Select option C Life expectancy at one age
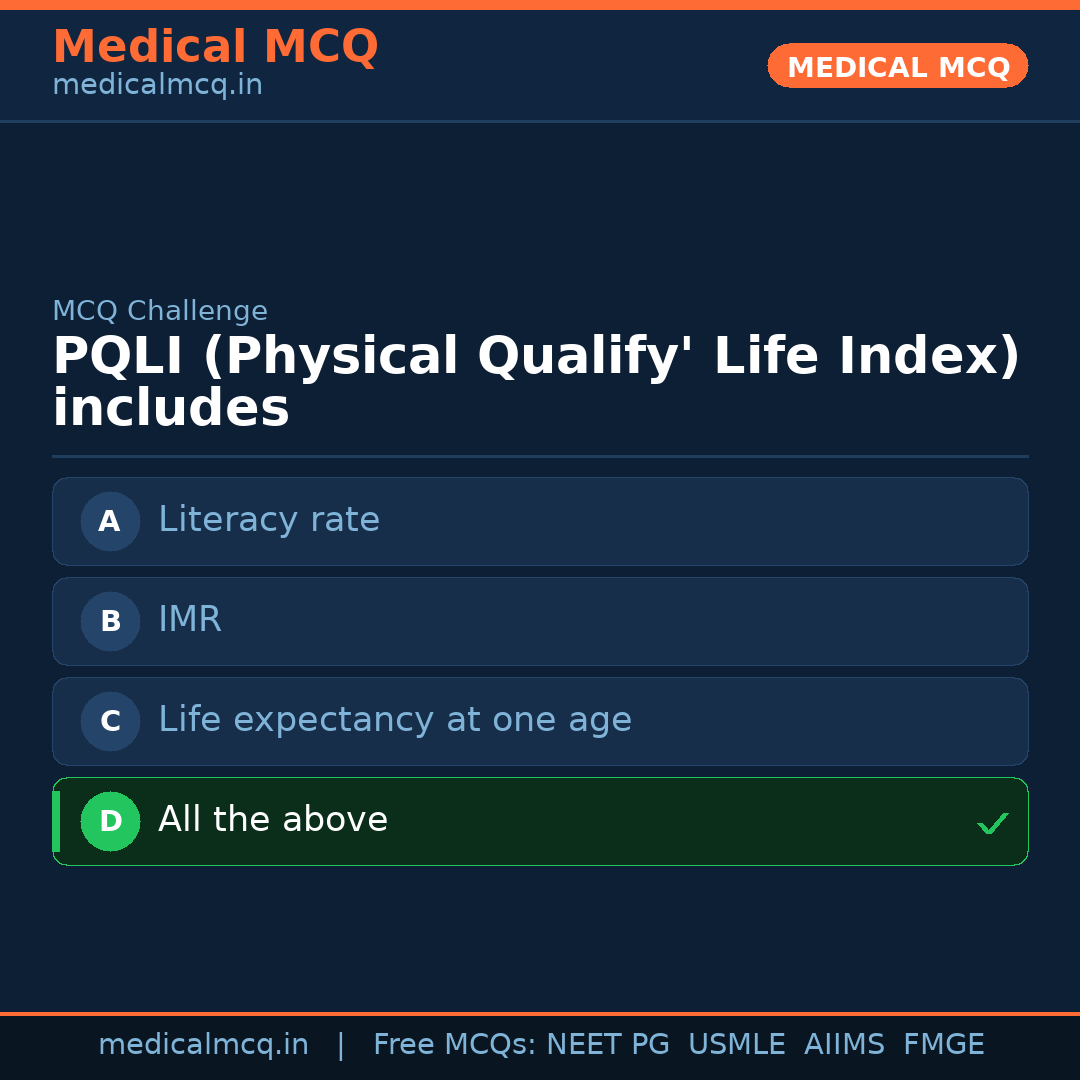The width and height of the screenshot is (1080, 1080). 540,721
